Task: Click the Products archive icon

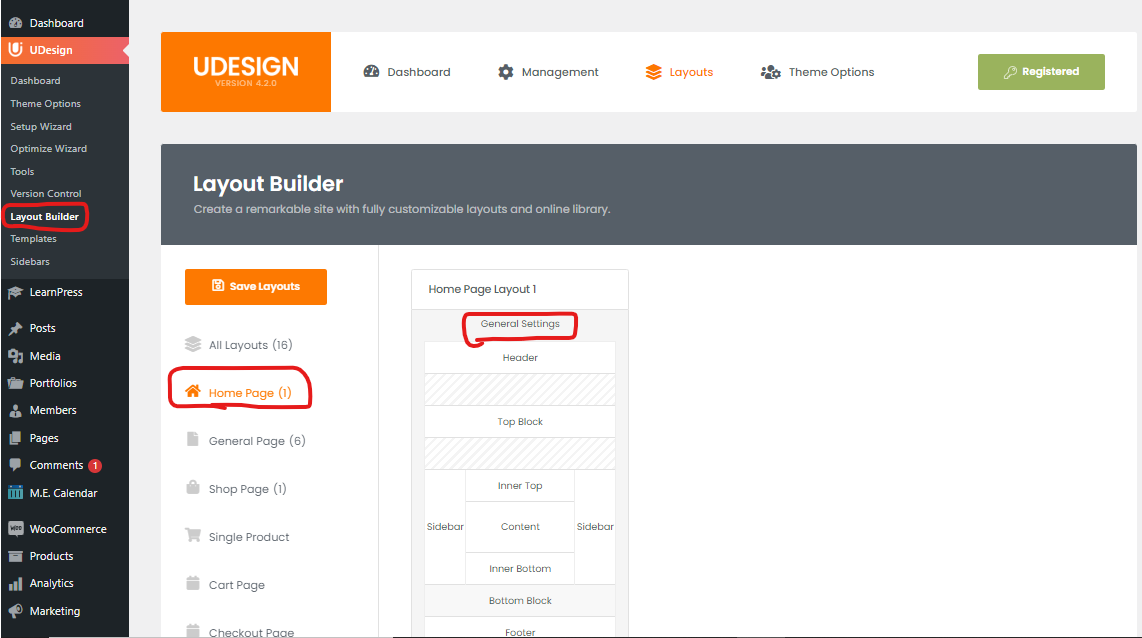Action: click(15, 556)
